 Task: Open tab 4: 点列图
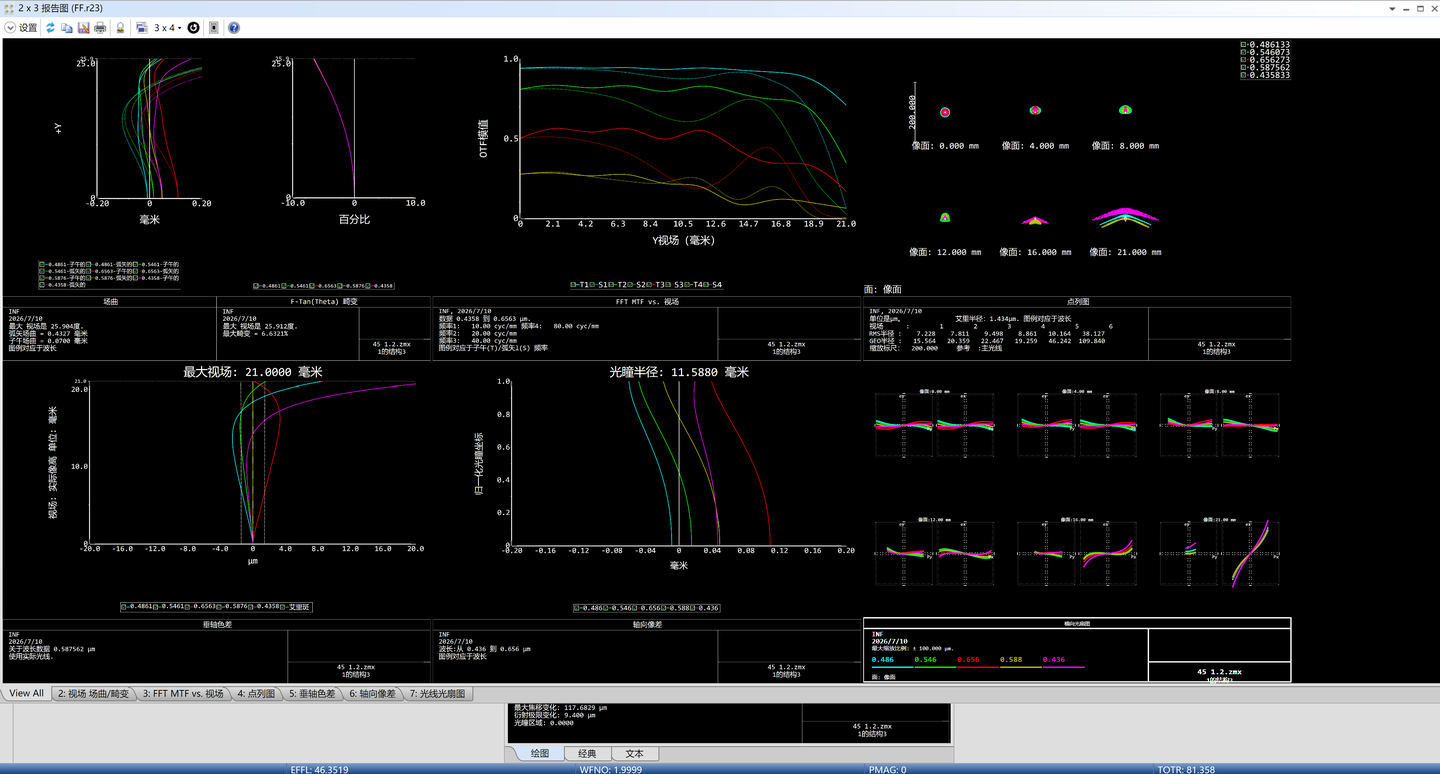[x=257, y=693]
